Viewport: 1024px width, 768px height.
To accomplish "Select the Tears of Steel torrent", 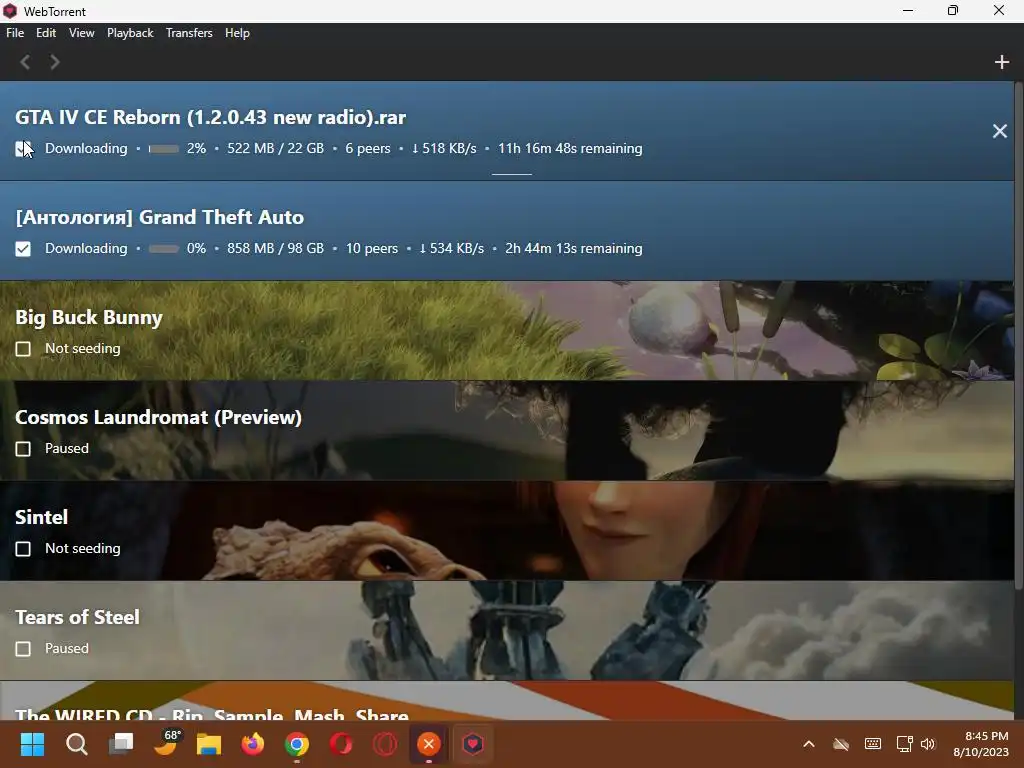I will [x=507, y=630].
